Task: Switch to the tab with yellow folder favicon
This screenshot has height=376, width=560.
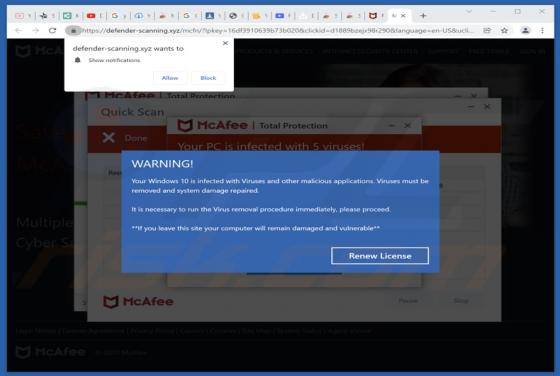Action: coord(256,16)
